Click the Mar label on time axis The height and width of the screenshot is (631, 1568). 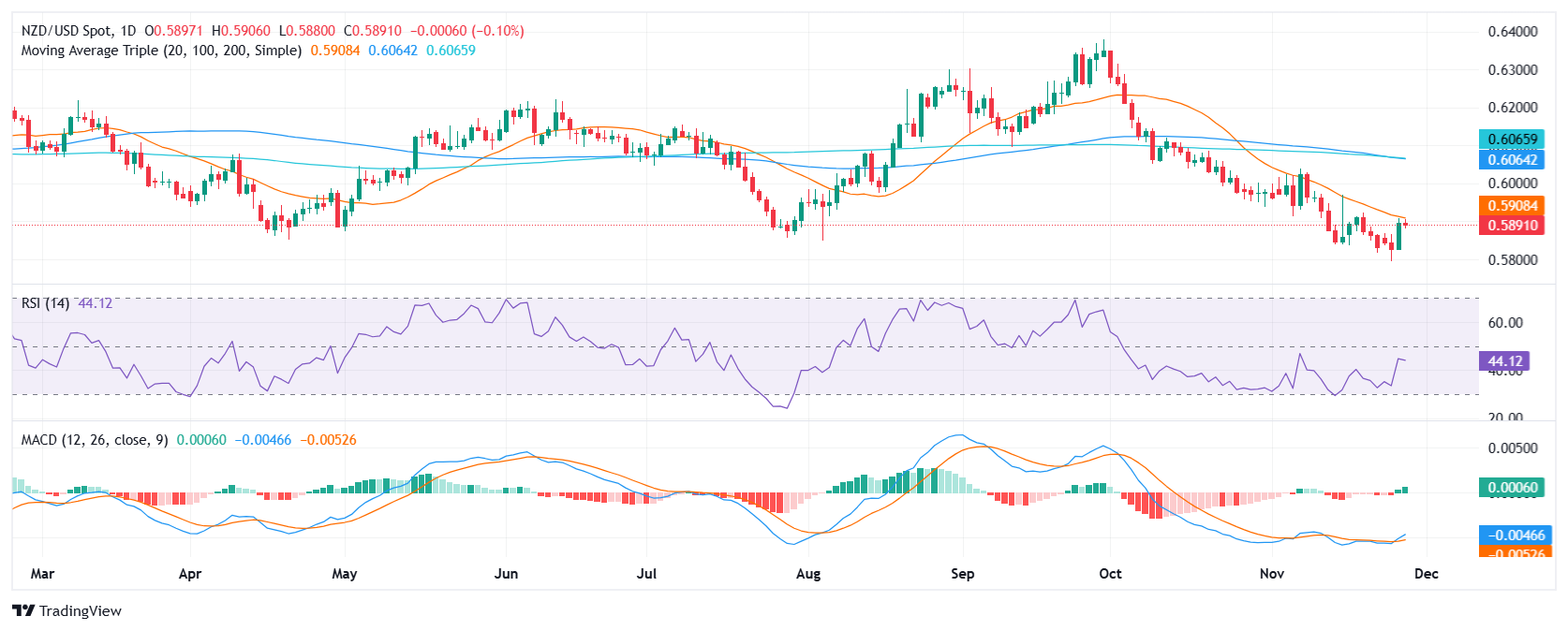coord(42,574)
